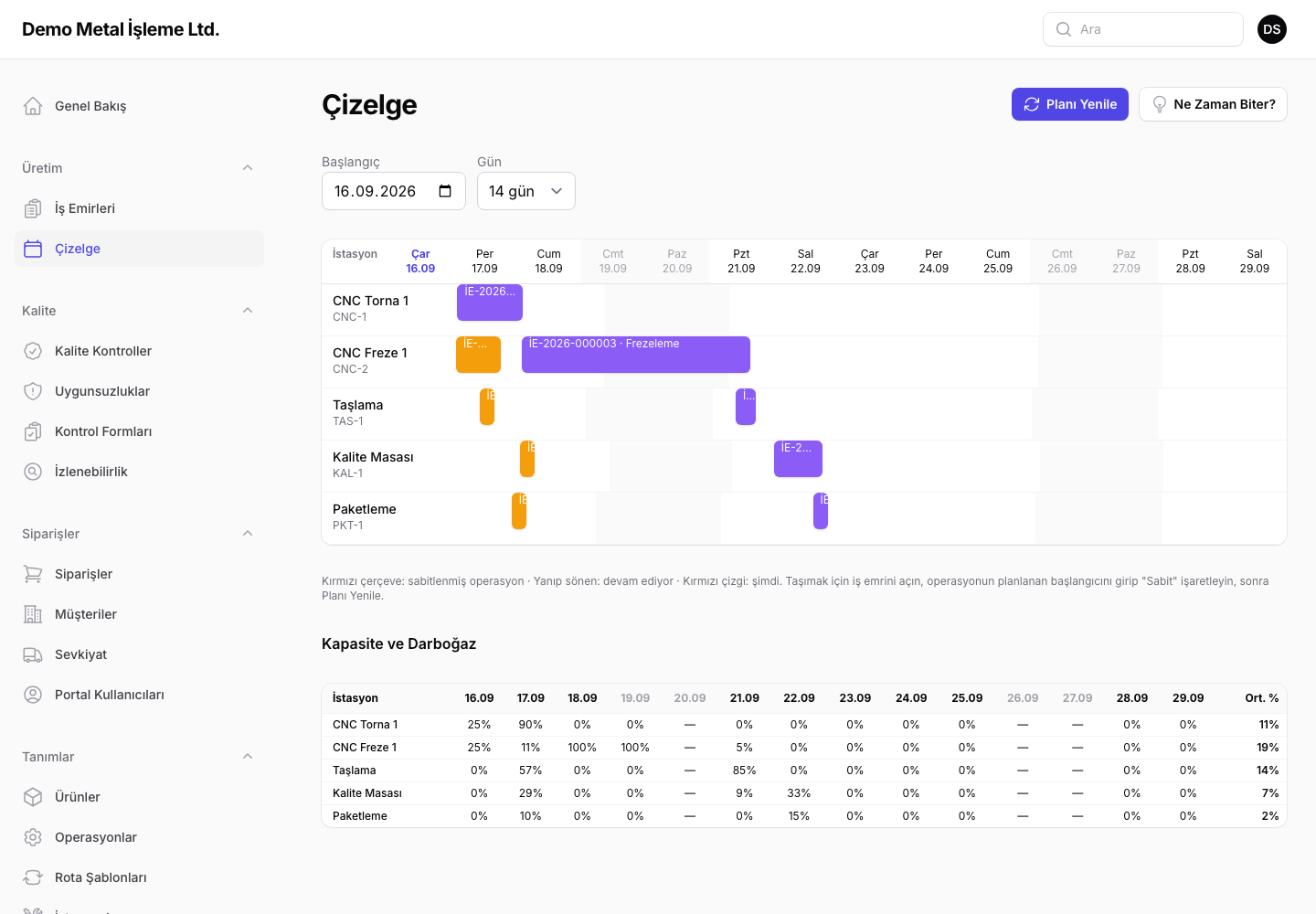Click the Operasyonlar gear icon
Image resolution: width=1316 pixels, height=914 pixels.
33,837
